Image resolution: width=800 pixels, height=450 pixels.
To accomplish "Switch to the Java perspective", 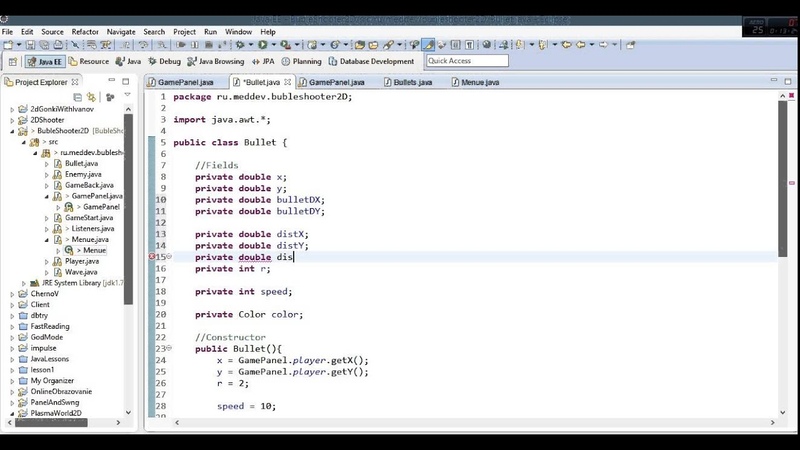I will [129, 61].
